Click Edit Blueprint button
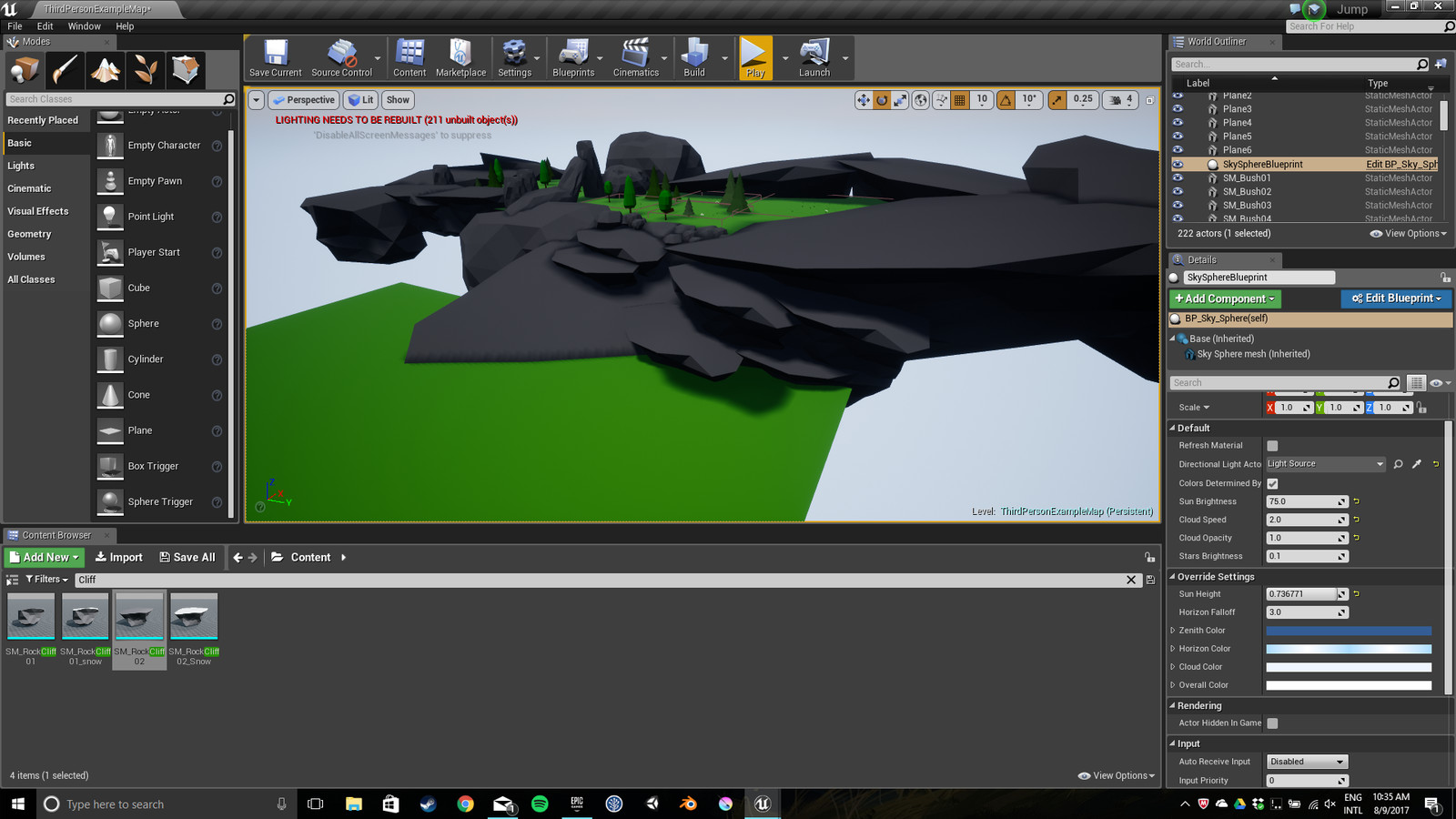Screen dimensions: 1456x819 point(1396,298)
